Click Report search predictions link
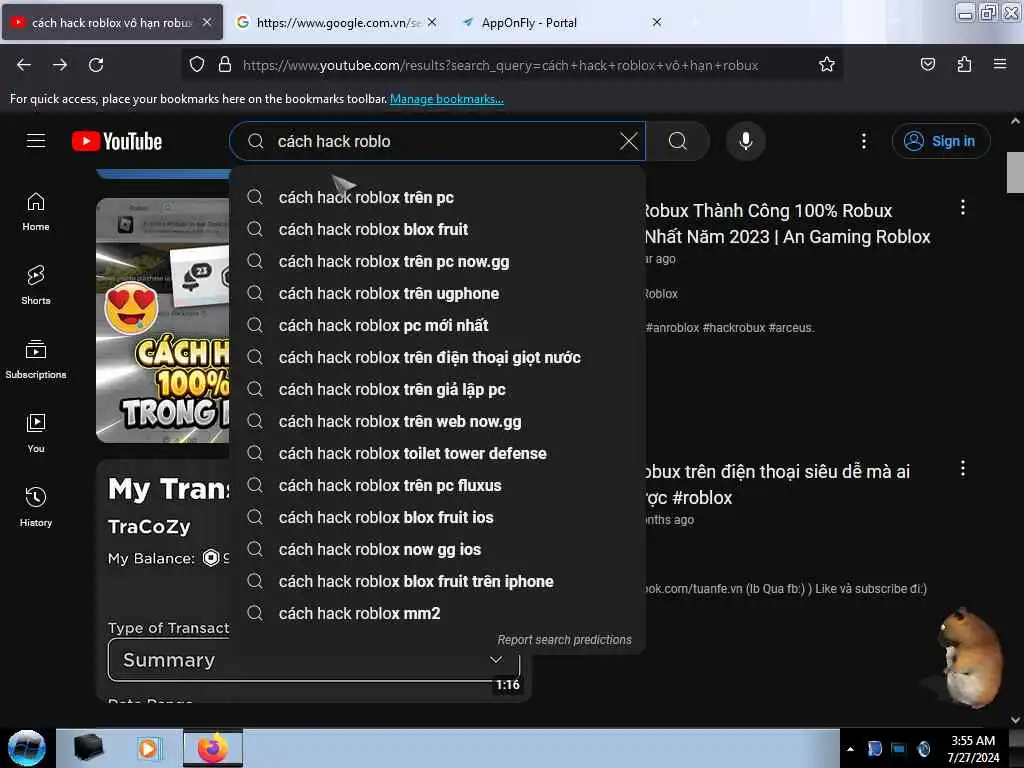Viewport: 1024px width, 768px height. (x=564, y=639)
